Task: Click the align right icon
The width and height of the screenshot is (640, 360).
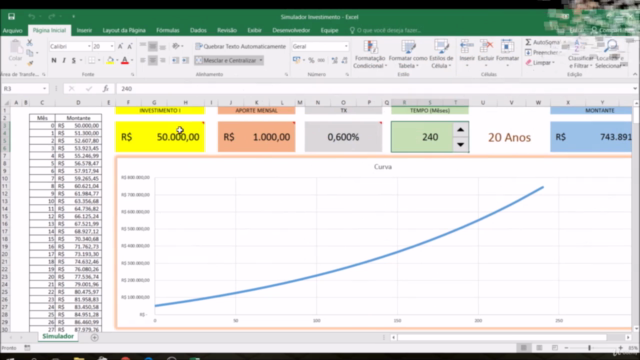Action: (162, 60)
